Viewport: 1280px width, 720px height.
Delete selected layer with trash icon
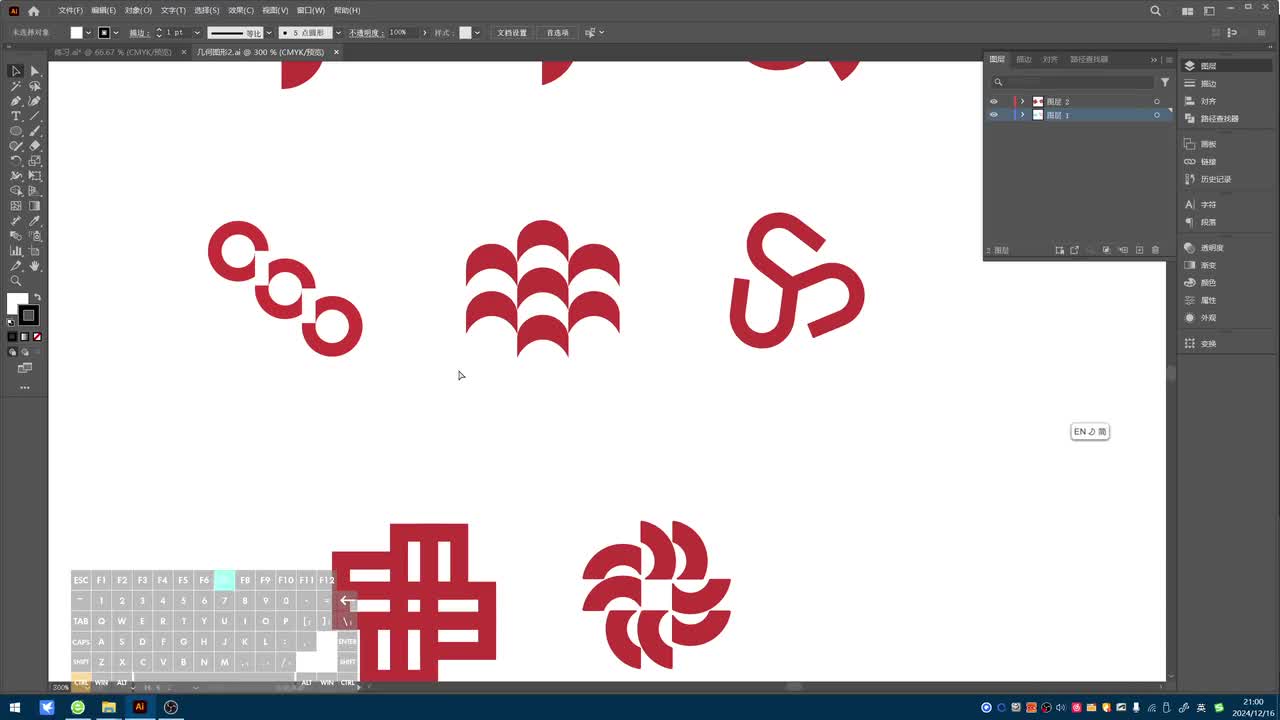tap(1155, 250)
